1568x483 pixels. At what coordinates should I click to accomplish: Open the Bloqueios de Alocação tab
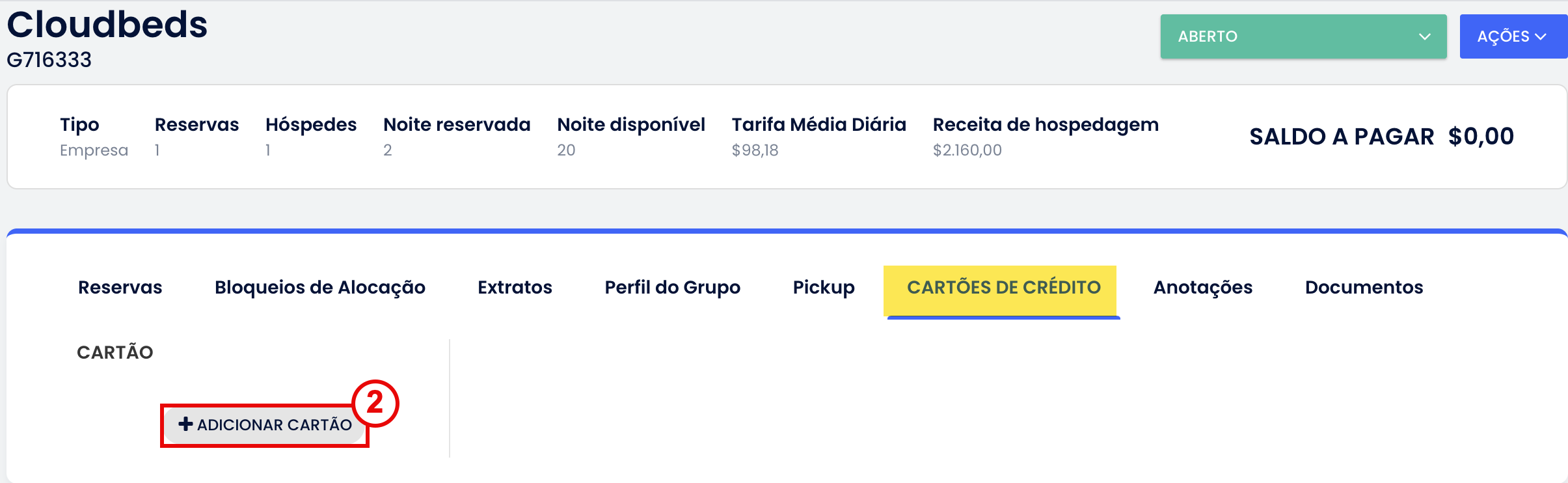pos(319,287)
